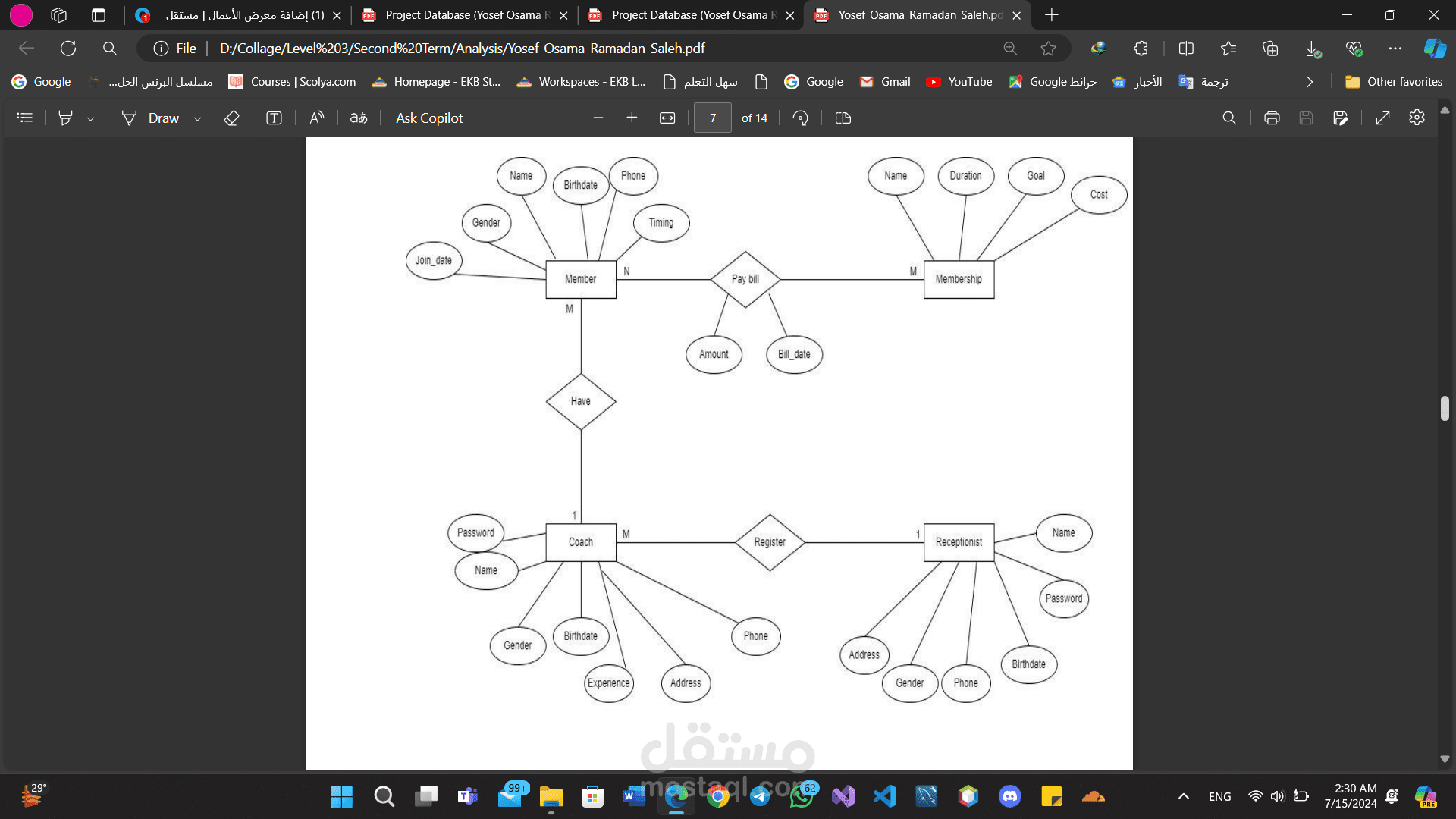Expand the Highlight color dropdown arrow

pyautogui.click(x=91, y=118)
